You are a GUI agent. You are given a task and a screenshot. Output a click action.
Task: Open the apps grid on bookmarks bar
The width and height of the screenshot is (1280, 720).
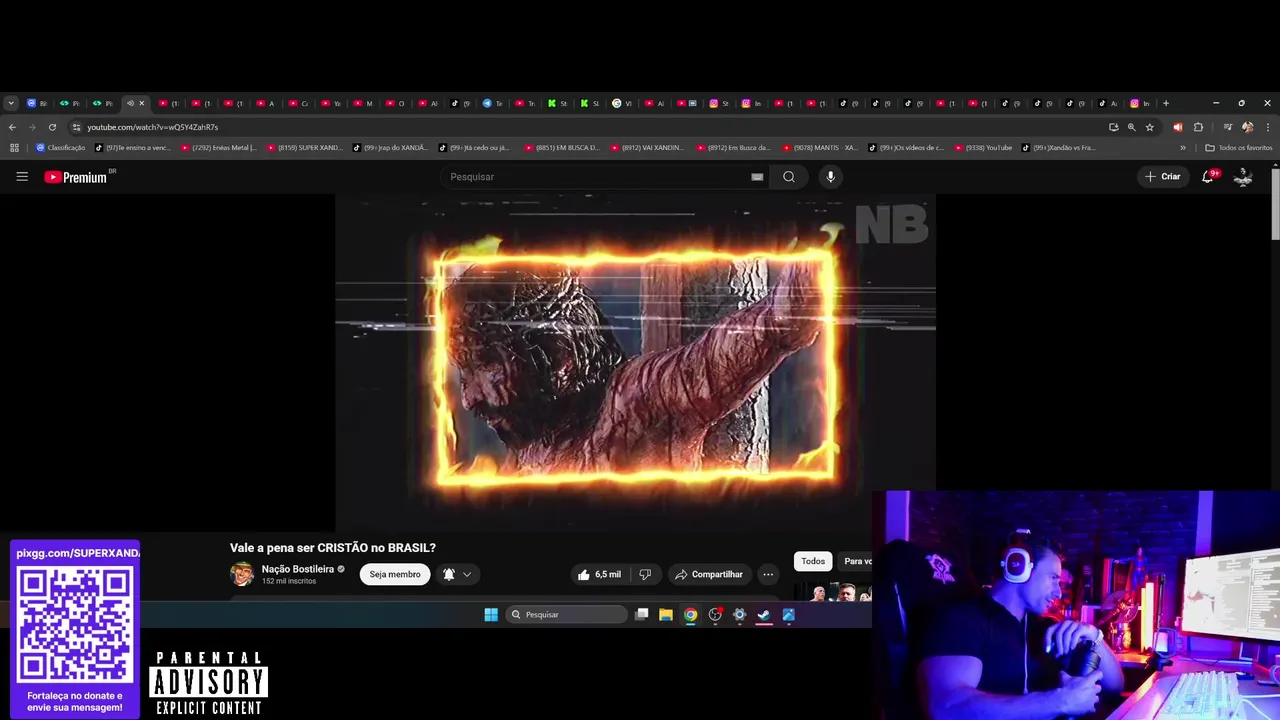[x=14, y=148]
